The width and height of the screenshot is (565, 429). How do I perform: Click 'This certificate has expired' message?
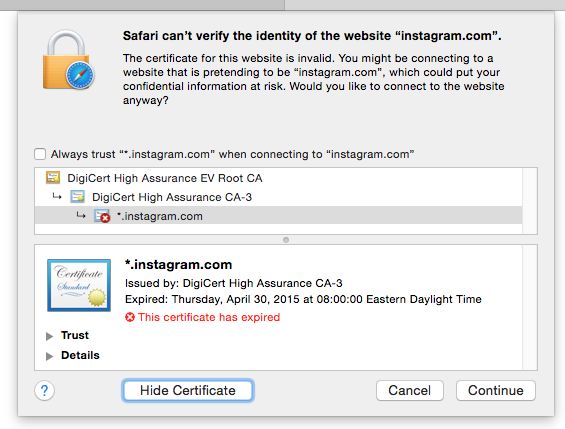[209, 317]
